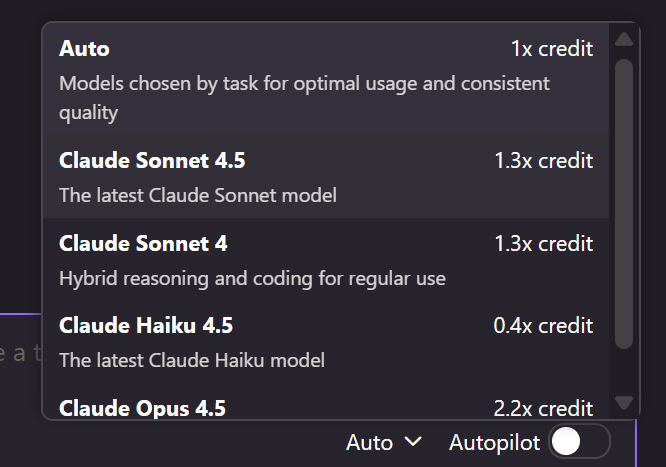Viewport: 666px width, 467px height.
Task: Collapse the Auto model dropdown
Action: [x=384, y=442]
